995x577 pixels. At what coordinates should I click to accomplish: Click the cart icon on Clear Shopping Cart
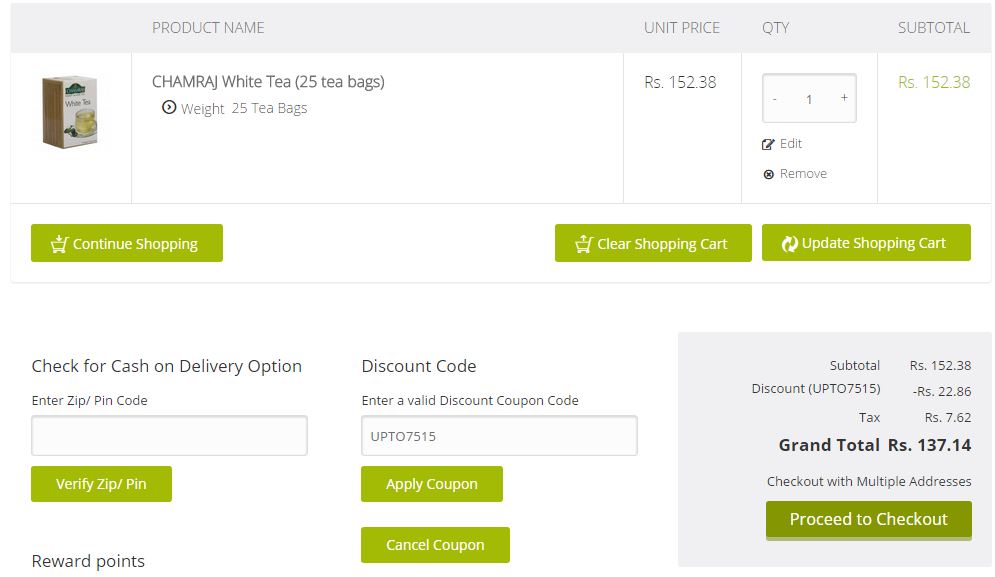(583, 243)
